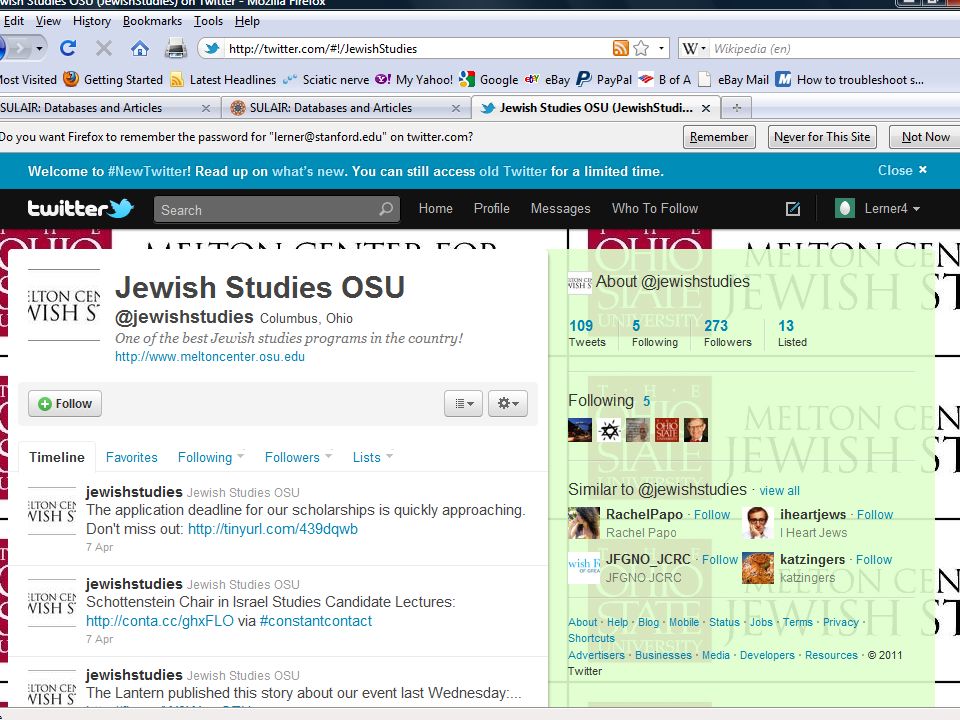Open the History menu
The height and width of the screenshot is (720, 960).
click(92, 21)
